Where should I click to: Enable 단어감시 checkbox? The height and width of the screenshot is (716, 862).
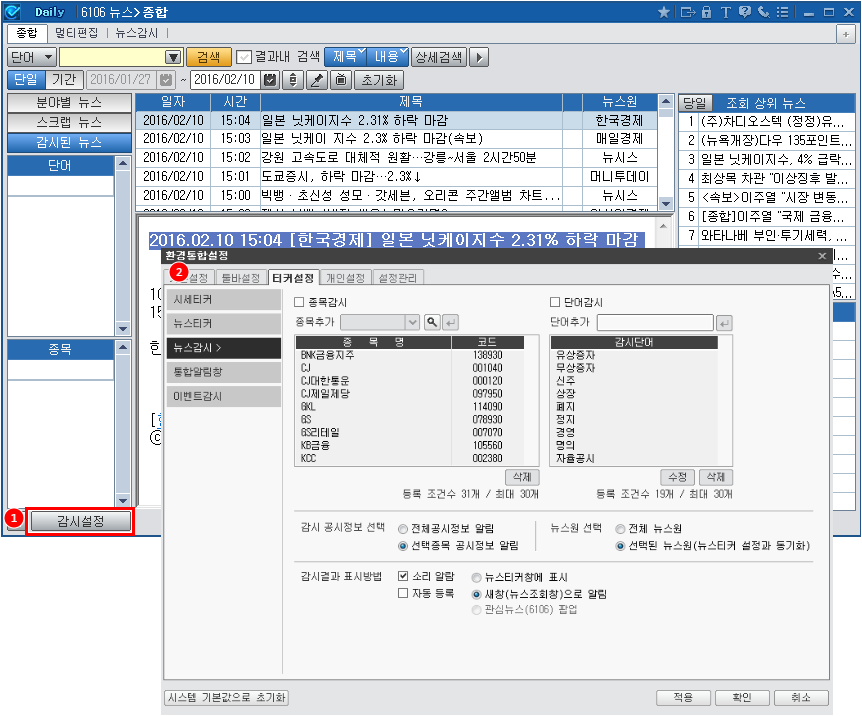tap(555, 302)
